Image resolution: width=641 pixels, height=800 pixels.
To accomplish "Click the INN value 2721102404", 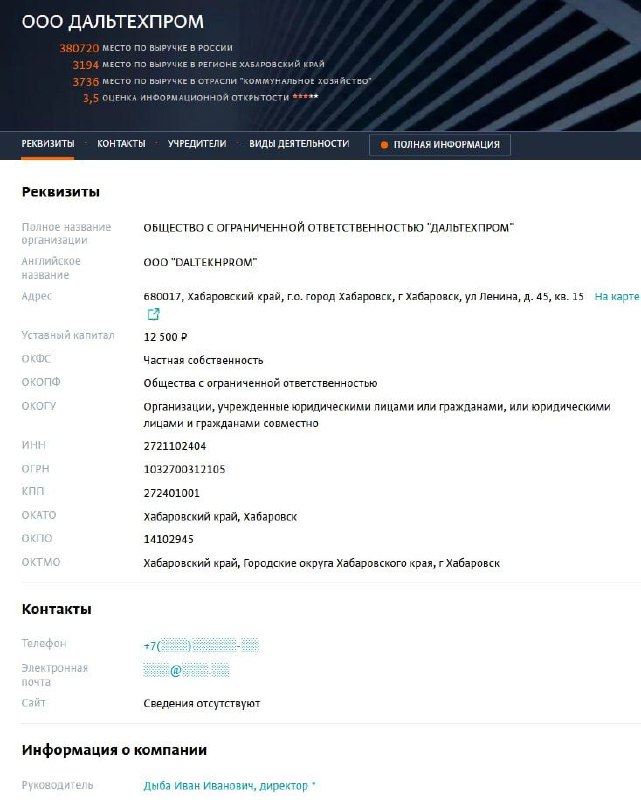I will coord(175,446).
